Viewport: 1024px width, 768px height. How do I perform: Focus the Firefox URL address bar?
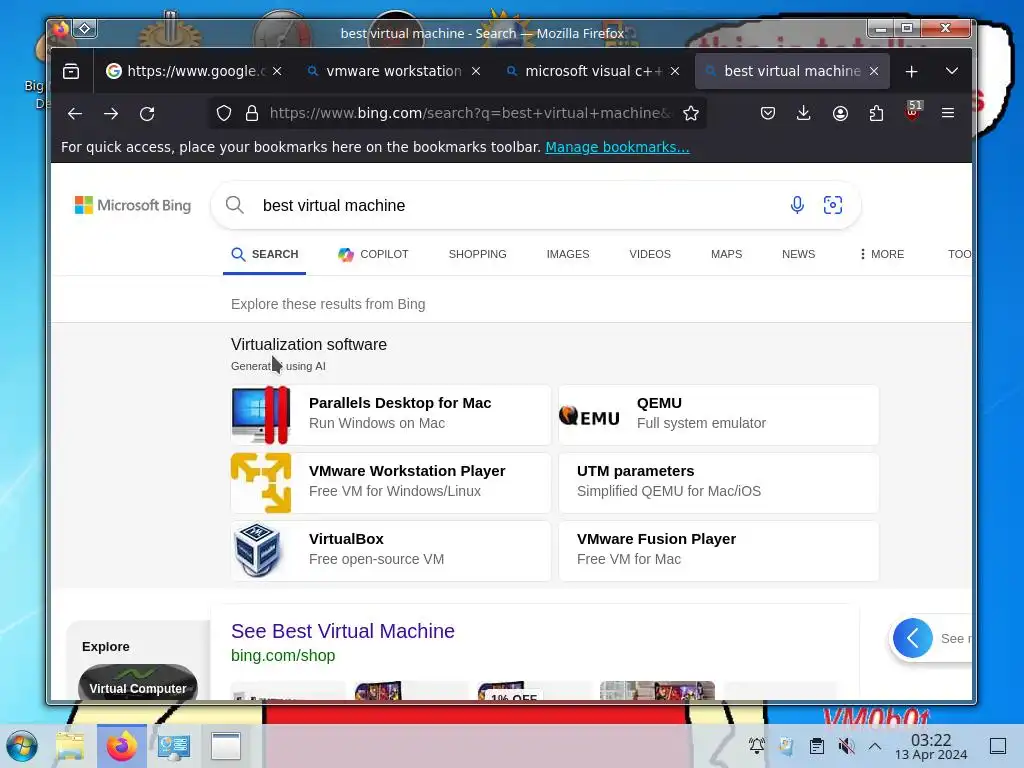pos(470,114)
